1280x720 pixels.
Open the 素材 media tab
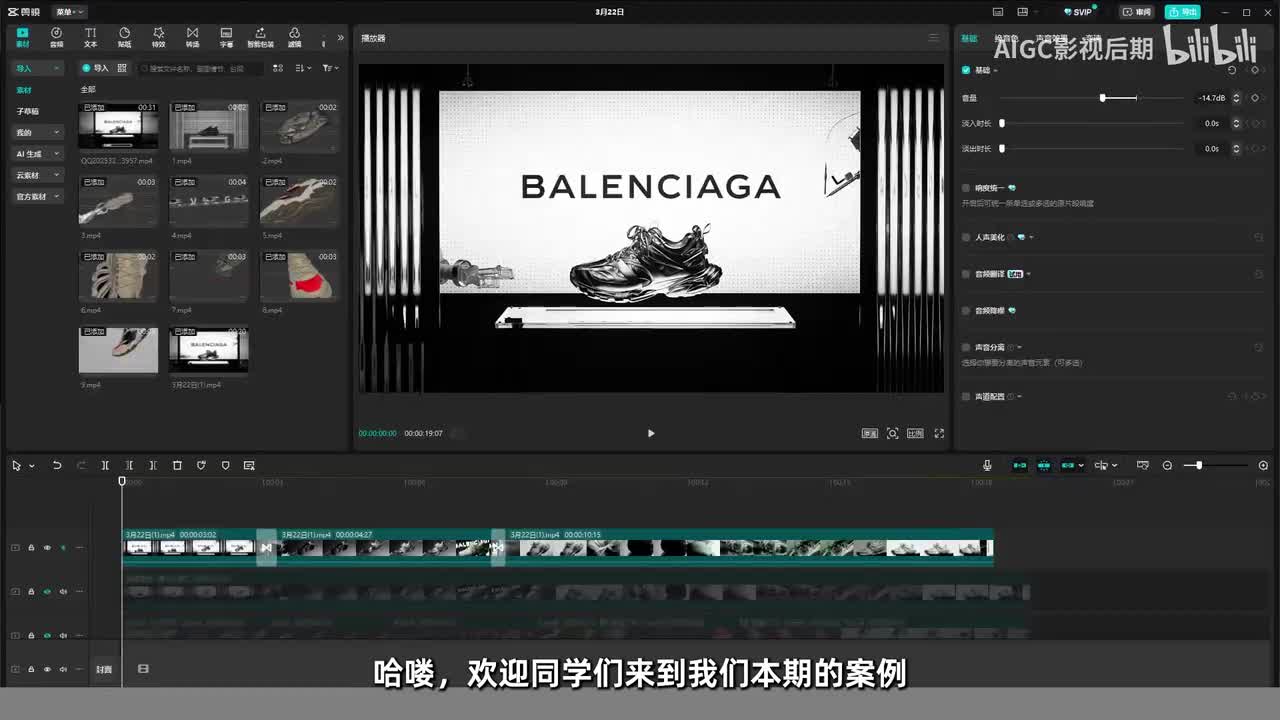point(23,37)
